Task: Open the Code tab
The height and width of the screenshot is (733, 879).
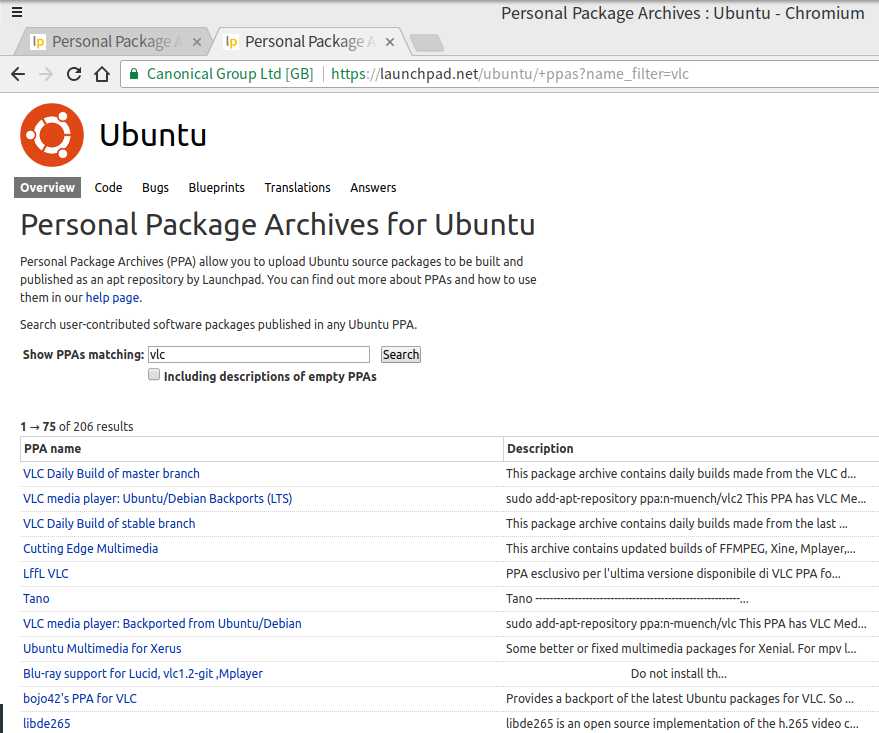Action: coord(108,187)
